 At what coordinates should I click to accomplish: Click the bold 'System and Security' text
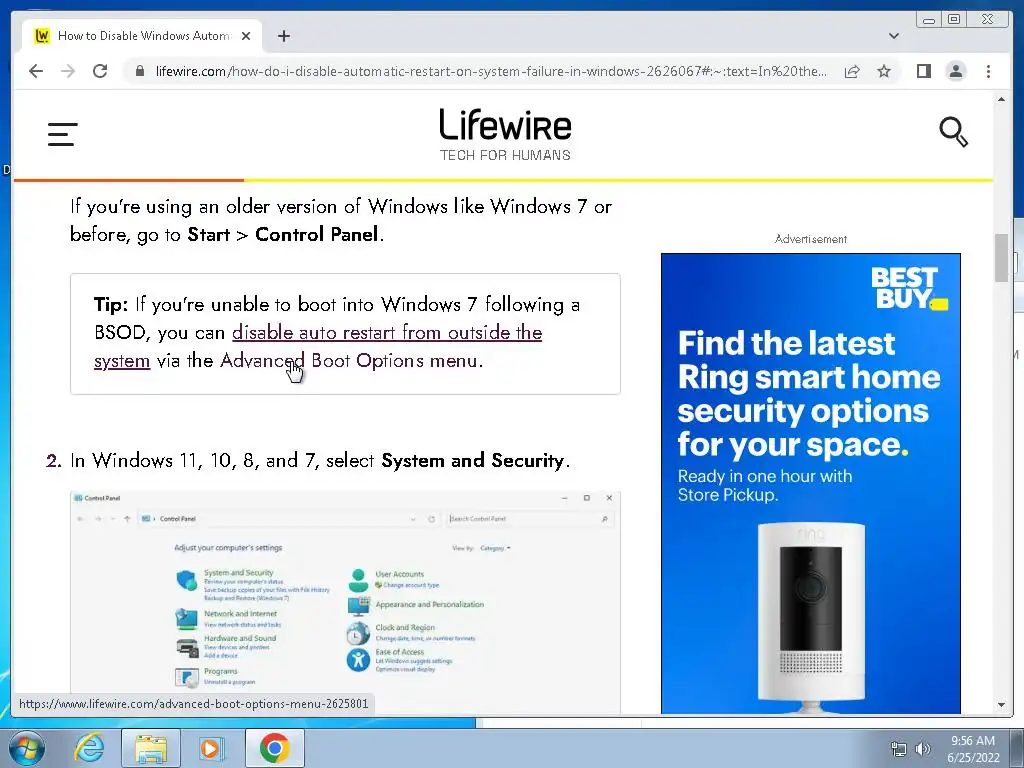pos(472,461)
